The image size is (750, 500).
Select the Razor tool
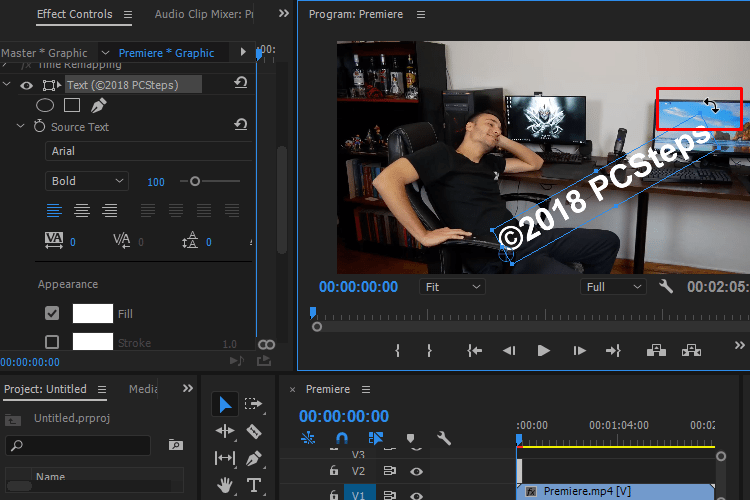pyautogui.click(x=254, y=432)
